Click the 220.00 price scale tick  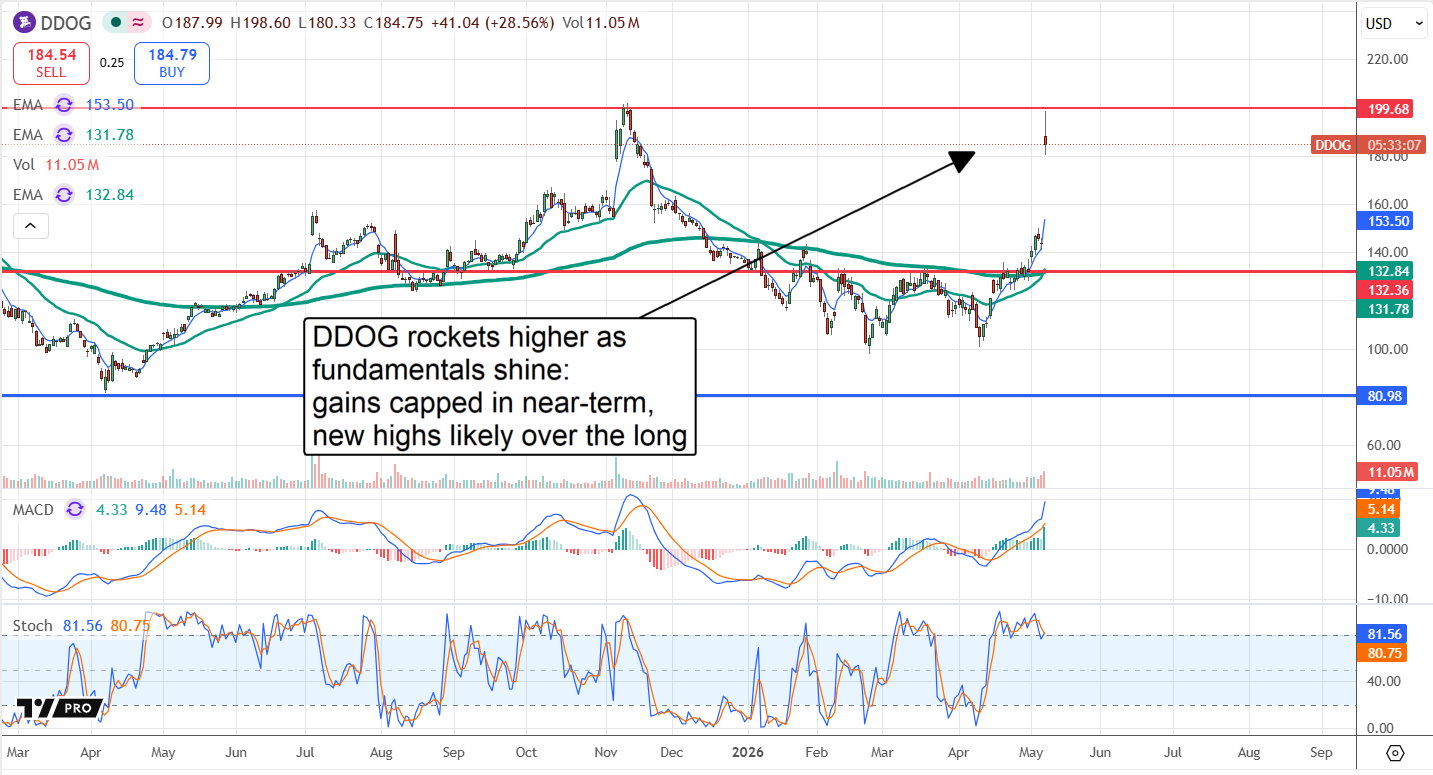click(1387, 60)
